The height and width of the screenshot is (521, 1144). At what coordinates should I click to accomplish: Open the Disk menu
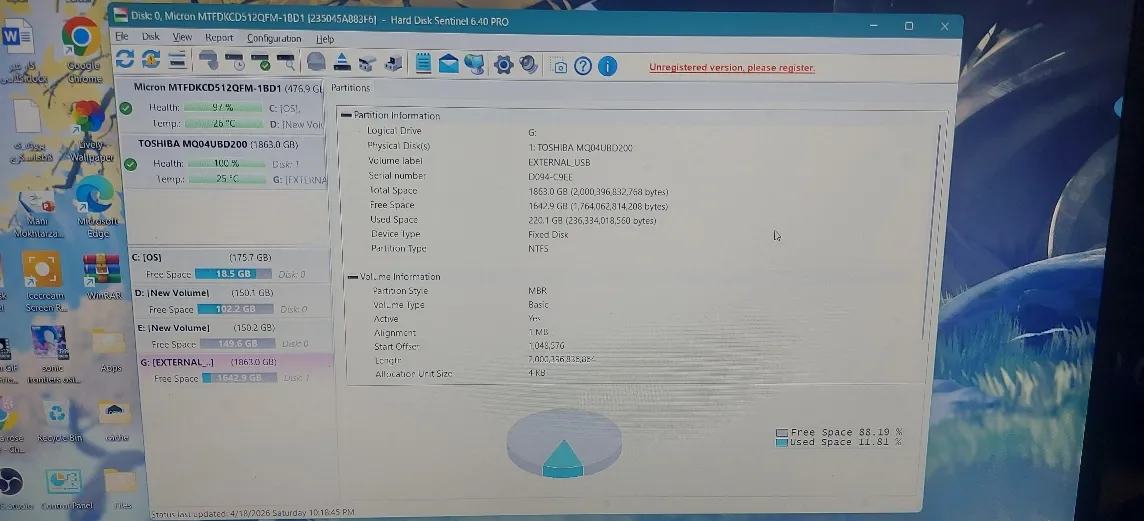coord(150,36)
